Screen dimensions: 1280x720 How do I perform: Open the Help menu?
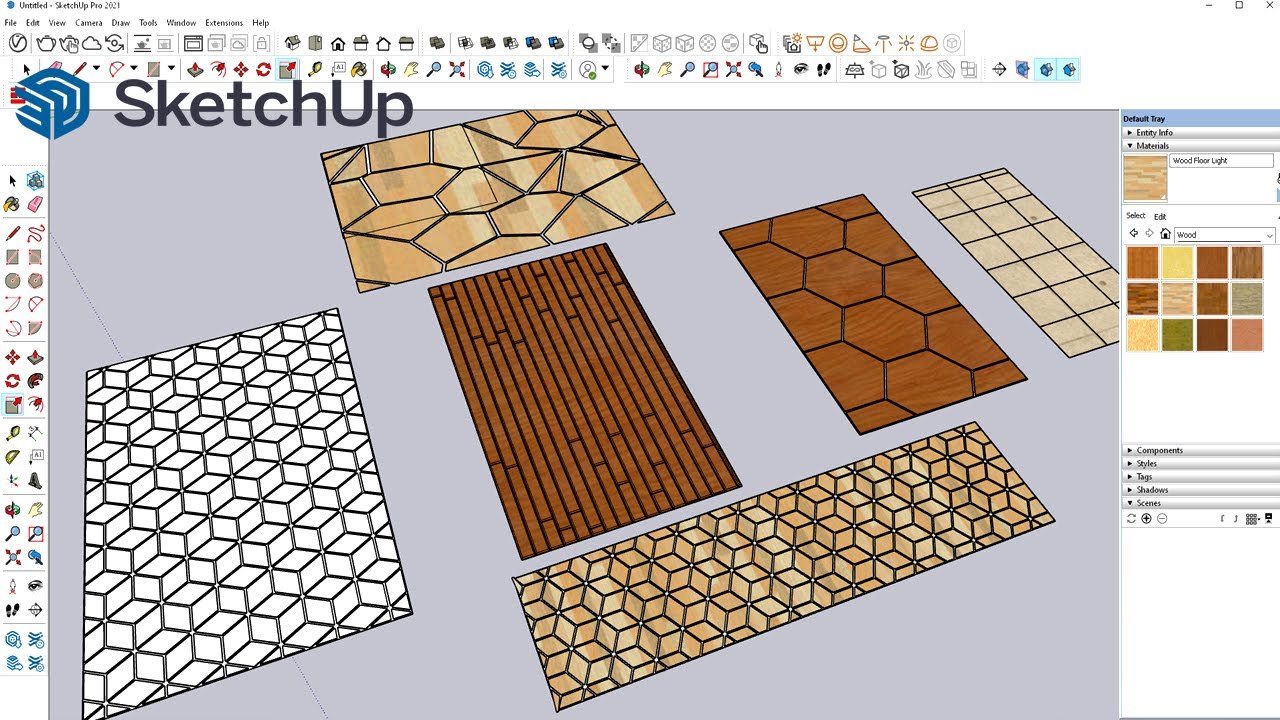261,22
